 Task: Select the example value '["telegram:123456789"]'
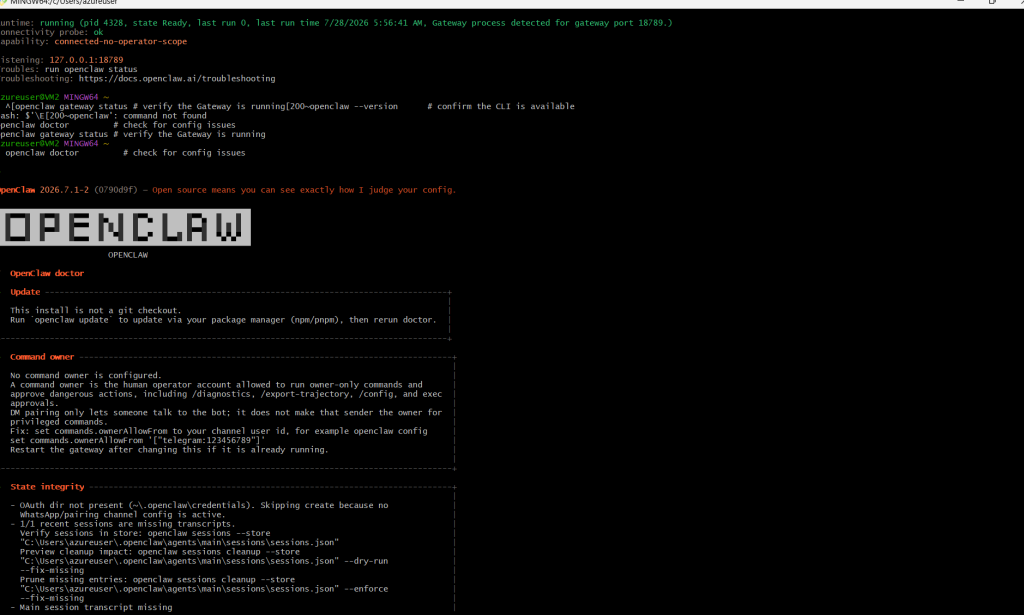click(207, 441)
